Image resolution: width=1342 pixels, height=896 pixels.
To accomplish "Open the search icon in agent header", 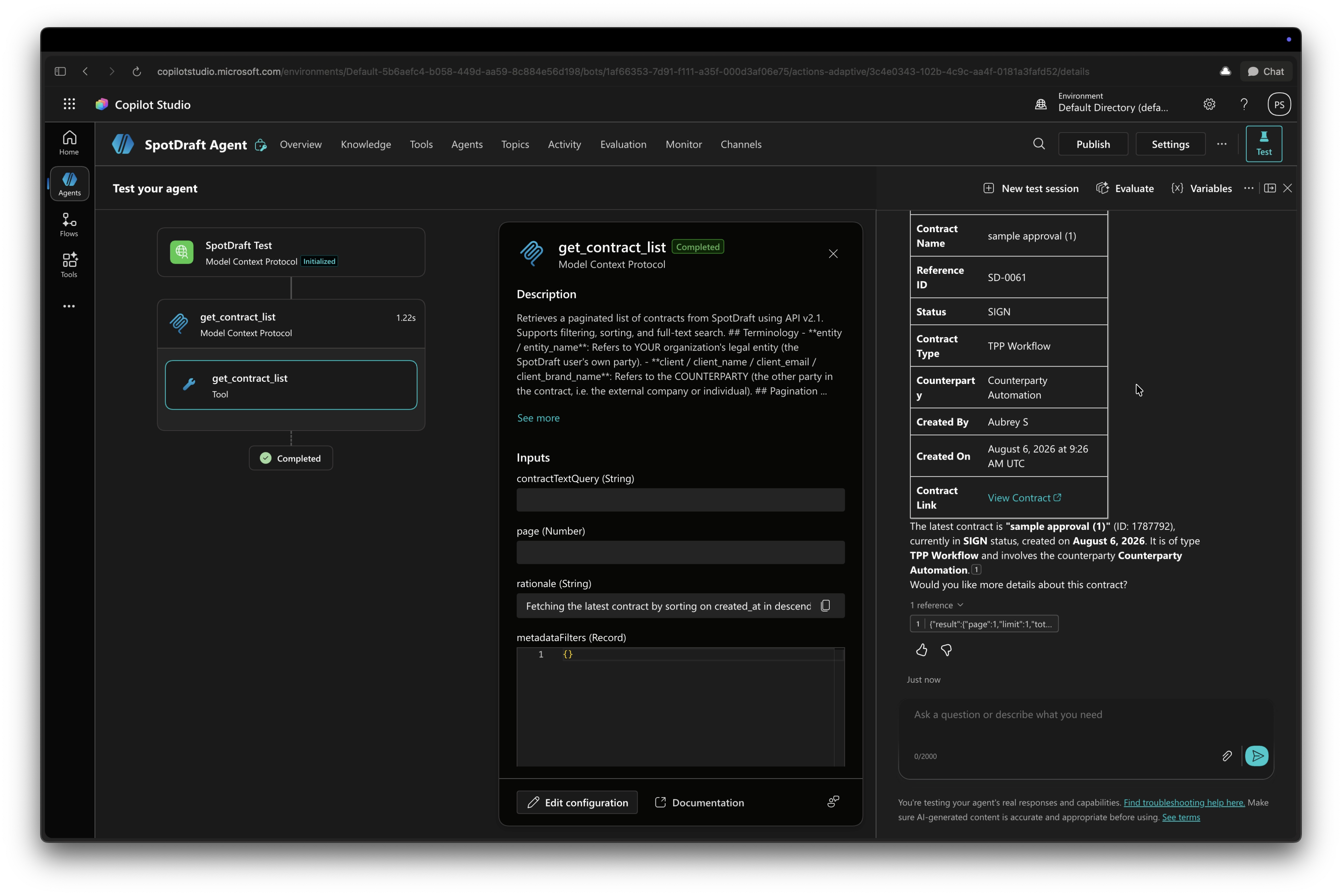I will [x=1038, y=144].
